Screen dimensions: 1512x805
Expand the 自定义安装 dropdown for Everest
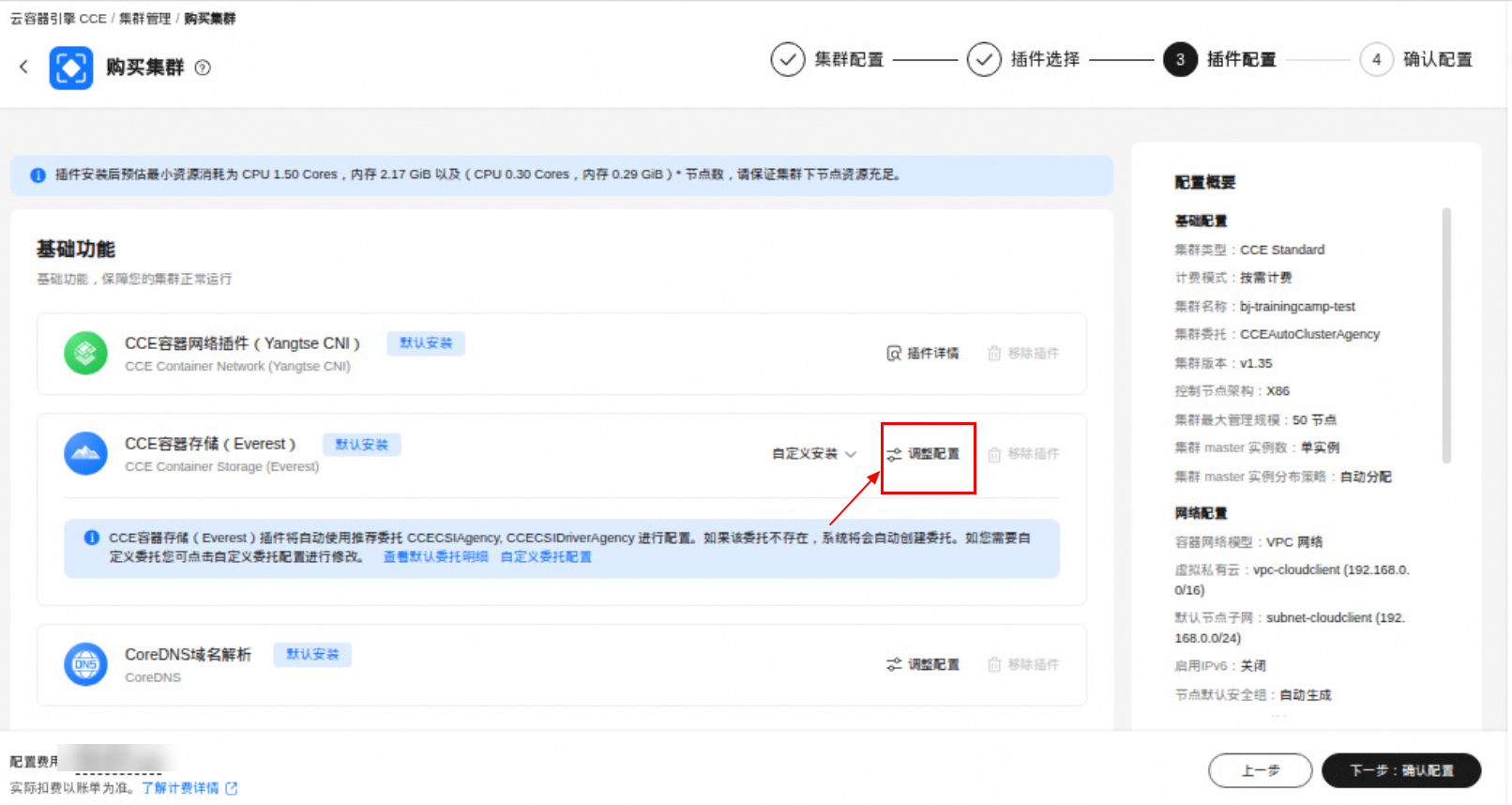click(814, 454)
